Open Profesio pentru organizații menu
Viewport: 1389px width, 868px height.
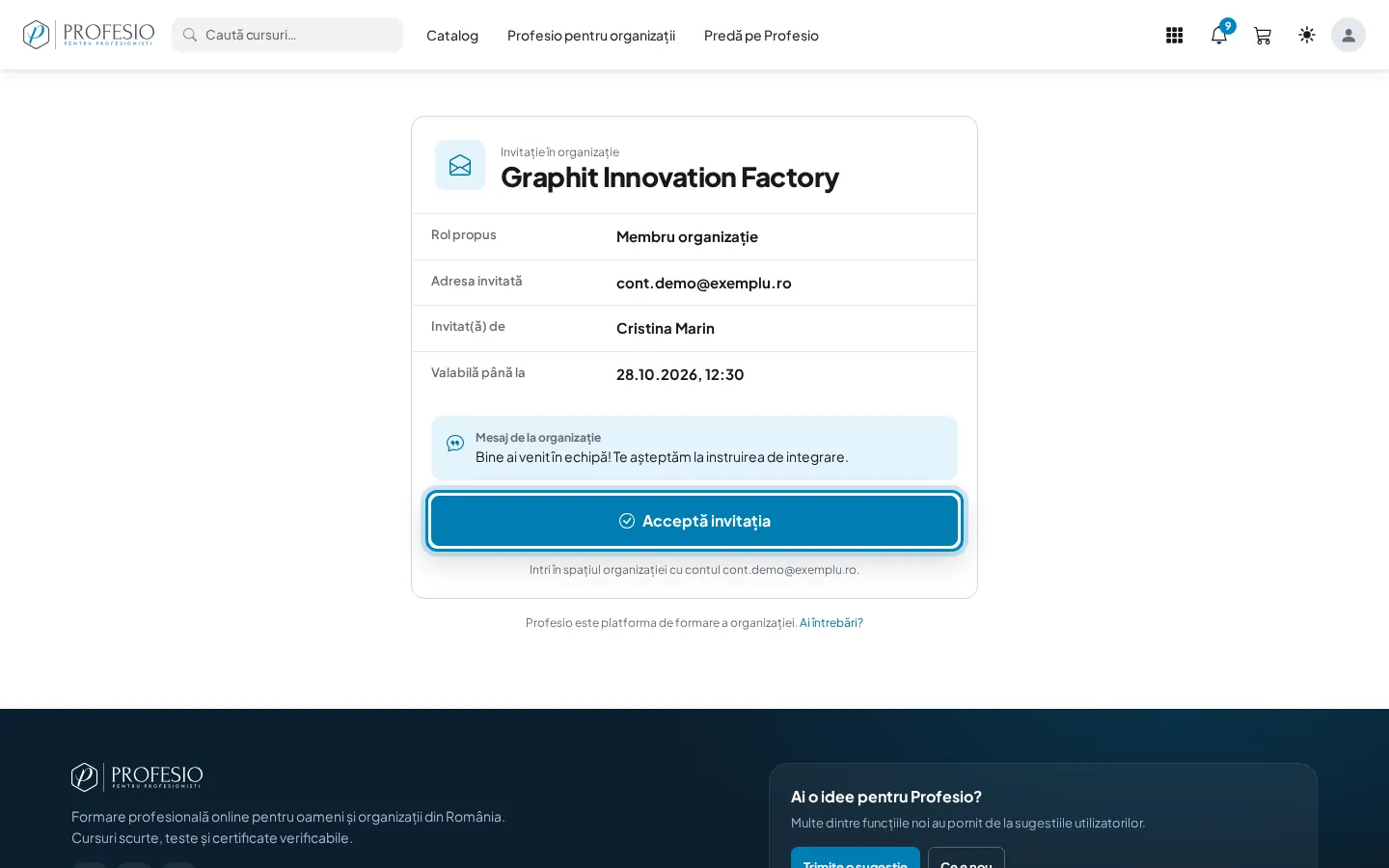591,36
